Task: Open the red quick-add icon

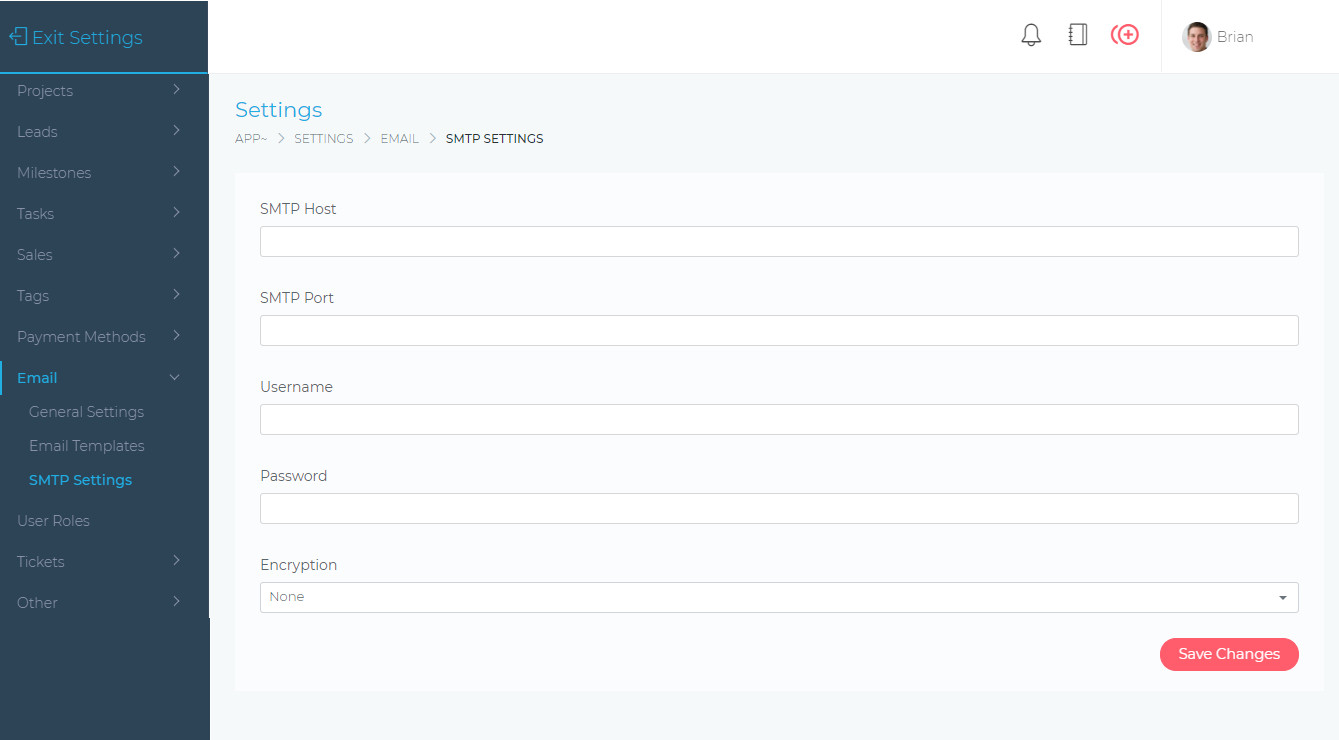Action: click(1125, 34)
